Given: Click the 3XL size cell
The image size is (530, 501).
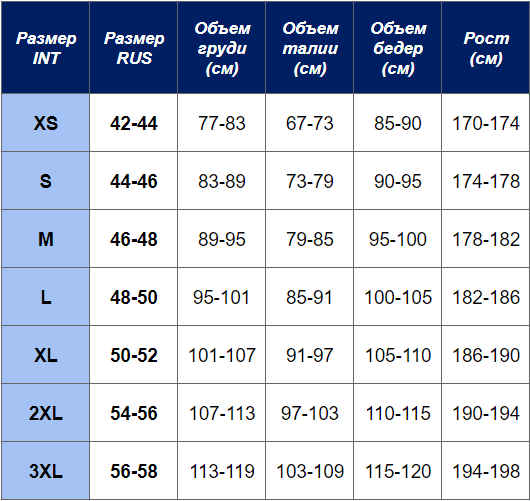Looking at the screenshot, I should (x=46, y=471).
